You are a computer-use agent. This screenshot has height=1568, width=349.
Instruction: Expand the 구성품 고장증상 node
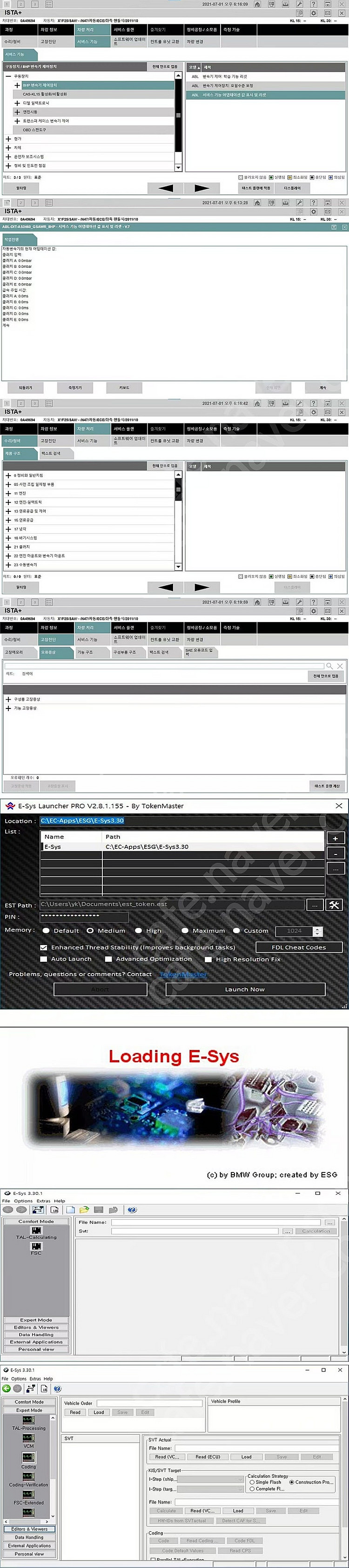coord(8,699)
